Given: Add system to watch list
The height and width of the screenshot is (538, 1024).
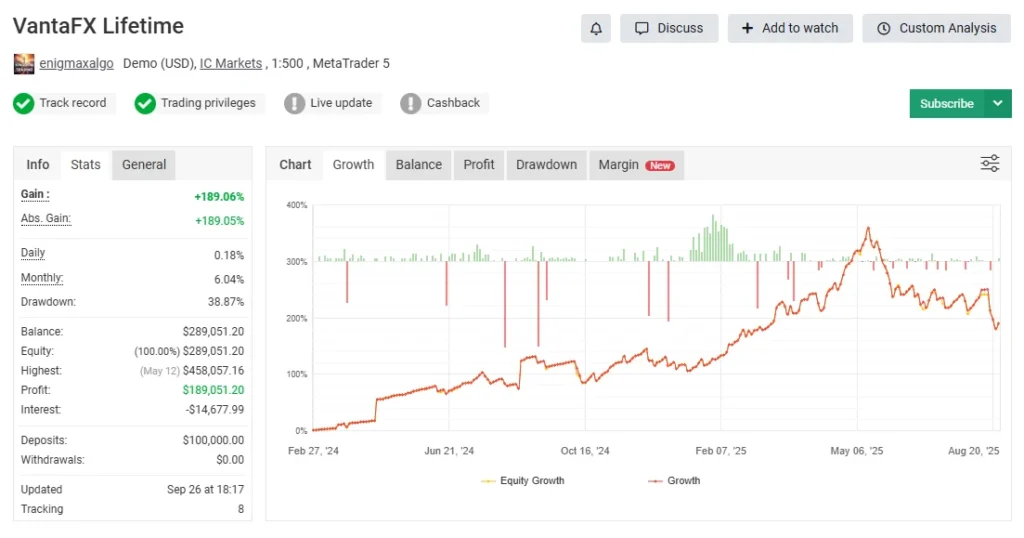Looking at the screenshot, I should click(790, 28).
